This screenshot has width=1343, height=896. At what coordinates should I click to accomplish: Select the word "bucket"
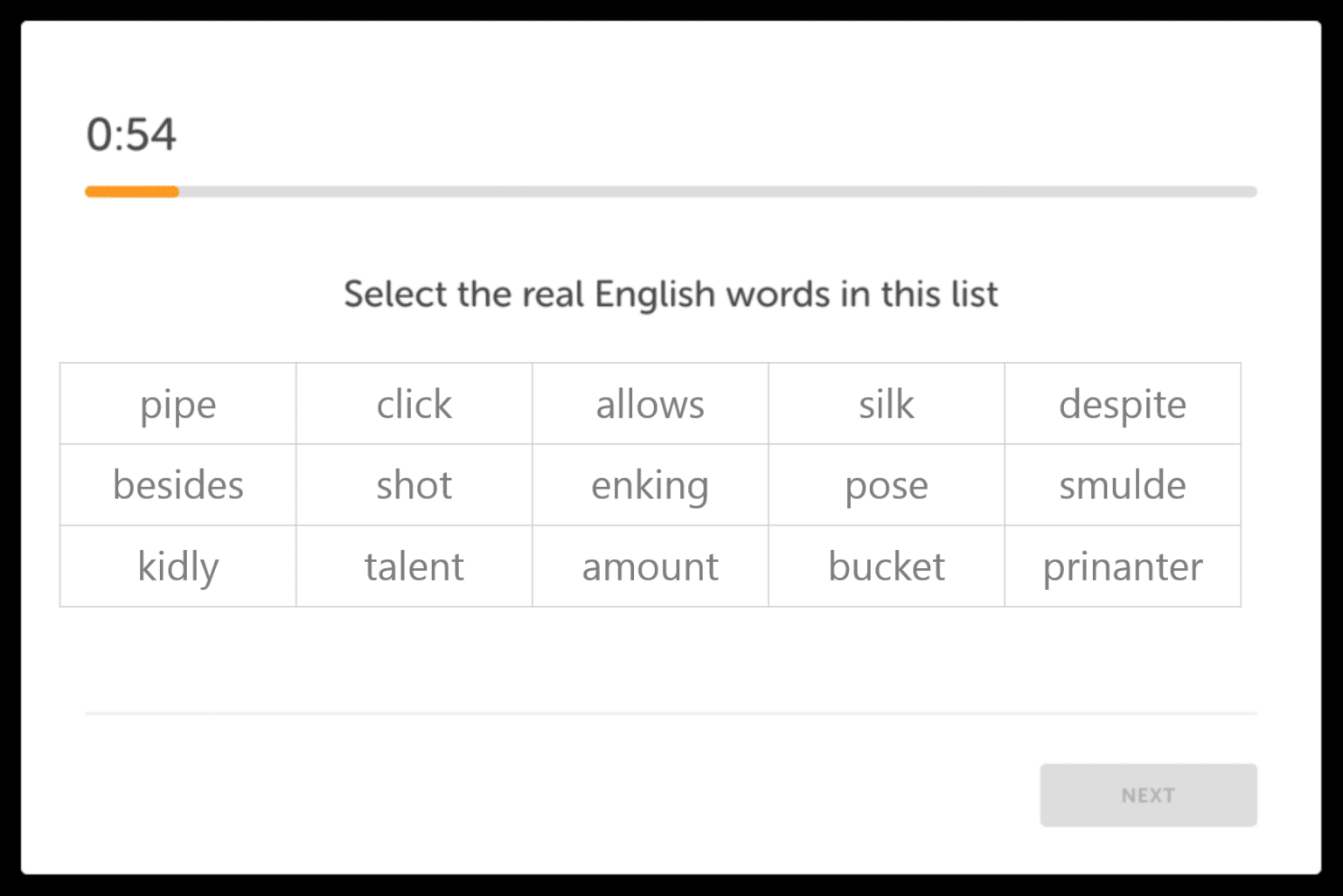click(886, 566)
